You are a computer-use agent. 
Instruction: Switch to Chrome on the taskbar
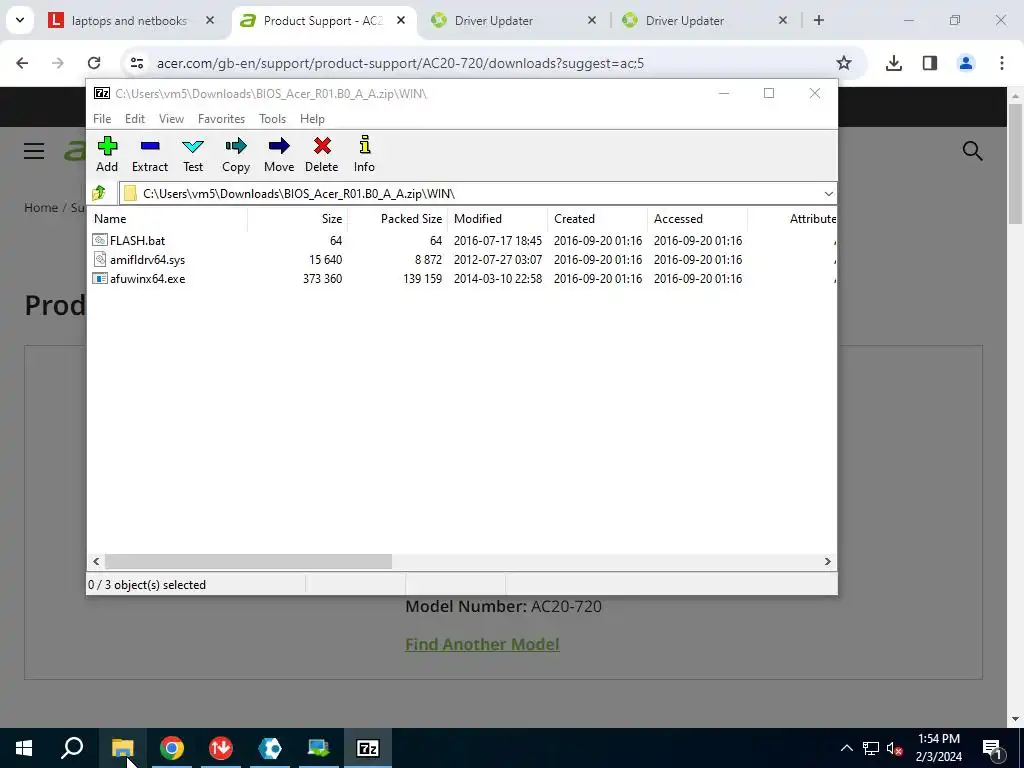pyautogui.click(x=172, y=748)
